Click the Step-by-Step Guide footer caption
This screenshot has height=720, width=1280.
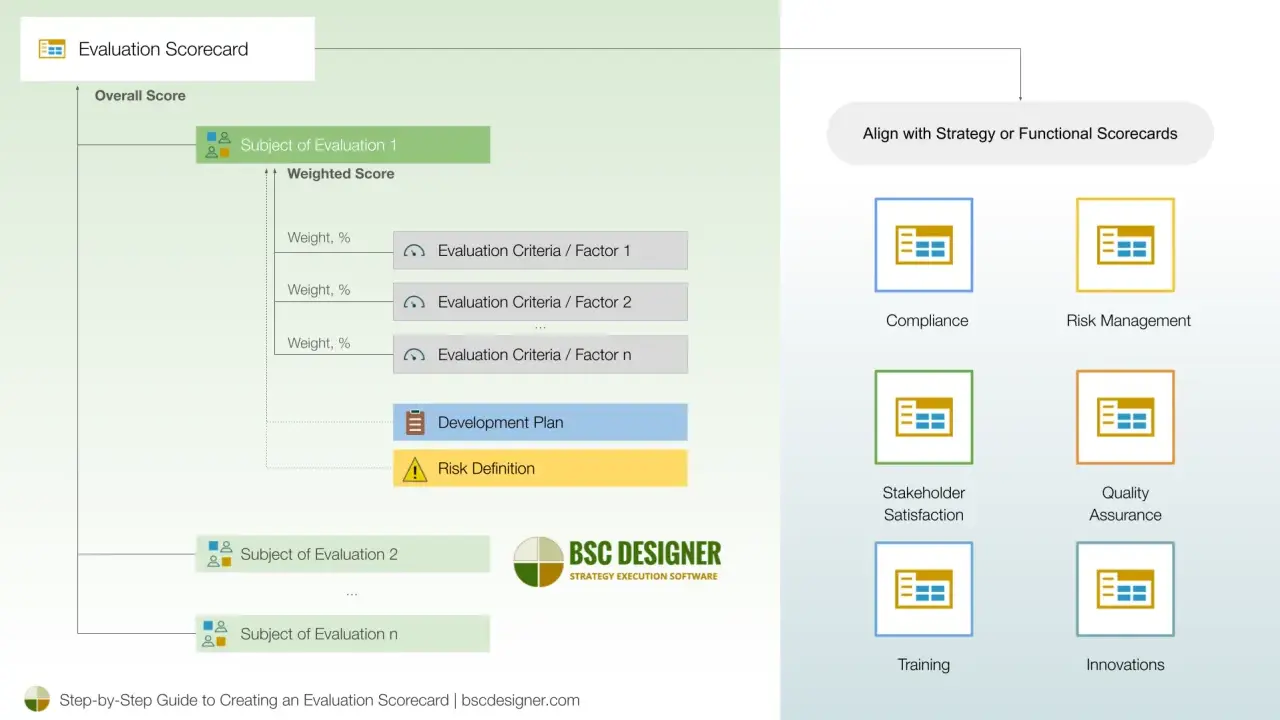point(319,700)
